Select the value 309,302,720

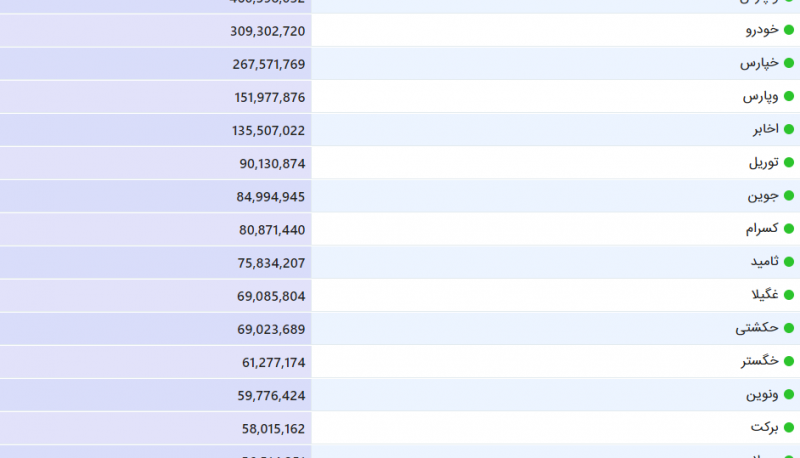coord(267,31)
